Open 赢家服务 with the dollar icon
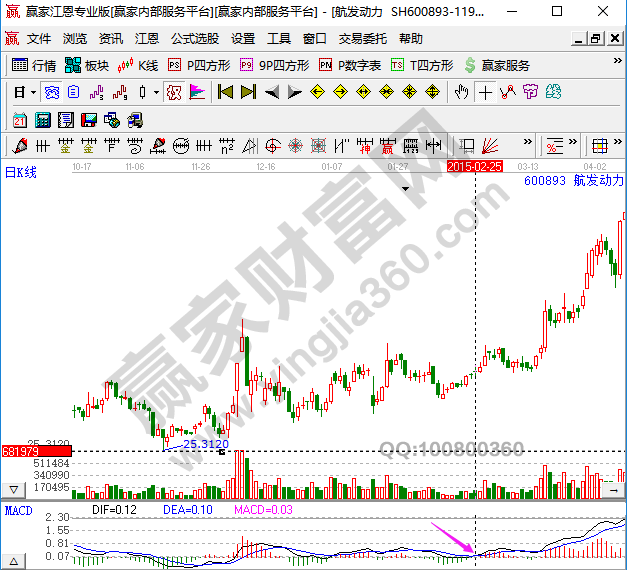Viewport: 627px width, 570px height. point(496,65)
